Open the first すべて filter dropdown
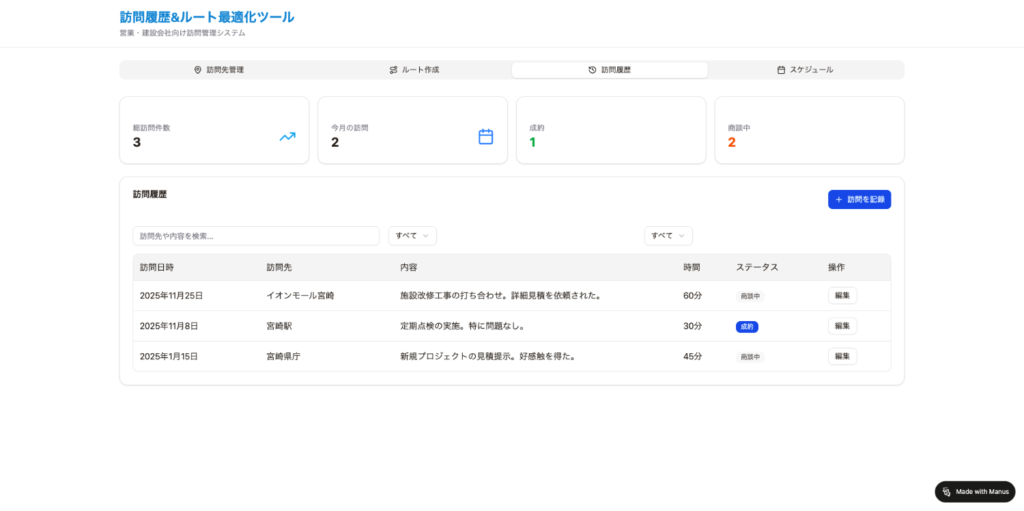The height and width of the screenshot is (511, 1024). (x=412, y=236)
